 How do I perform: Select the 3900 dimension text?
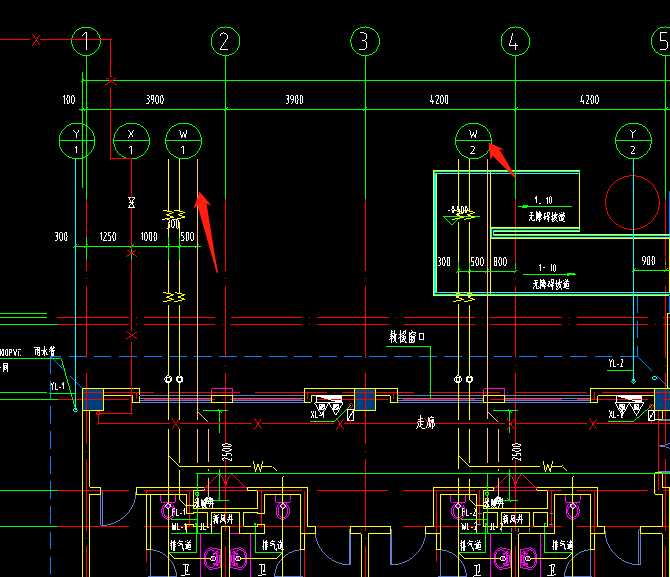pyautogui.click(x=155, y=100)
